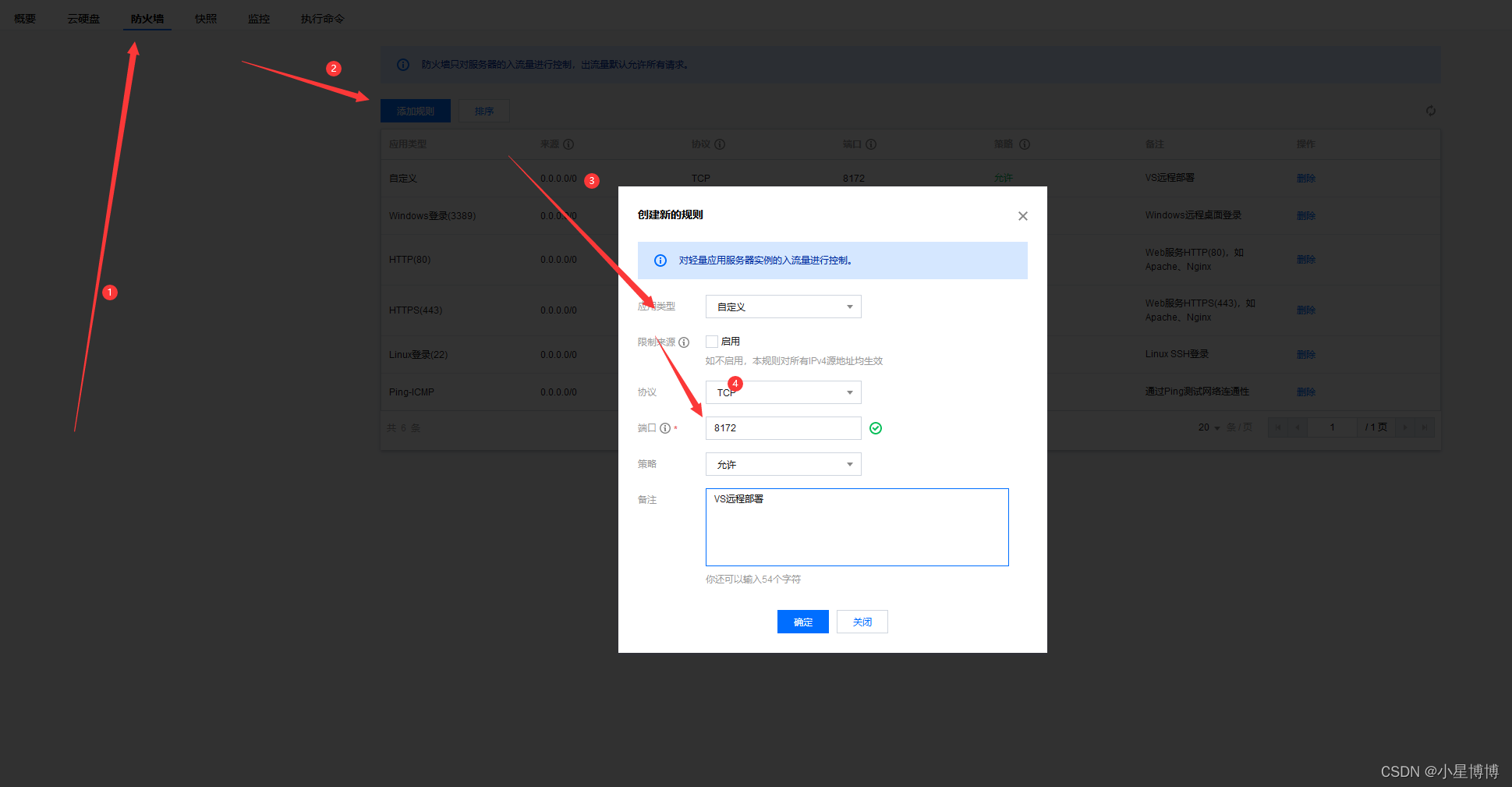This screenshot has height=787, width=1512.
Task: Switch to the 概要 tab
Action: [25, 19]
